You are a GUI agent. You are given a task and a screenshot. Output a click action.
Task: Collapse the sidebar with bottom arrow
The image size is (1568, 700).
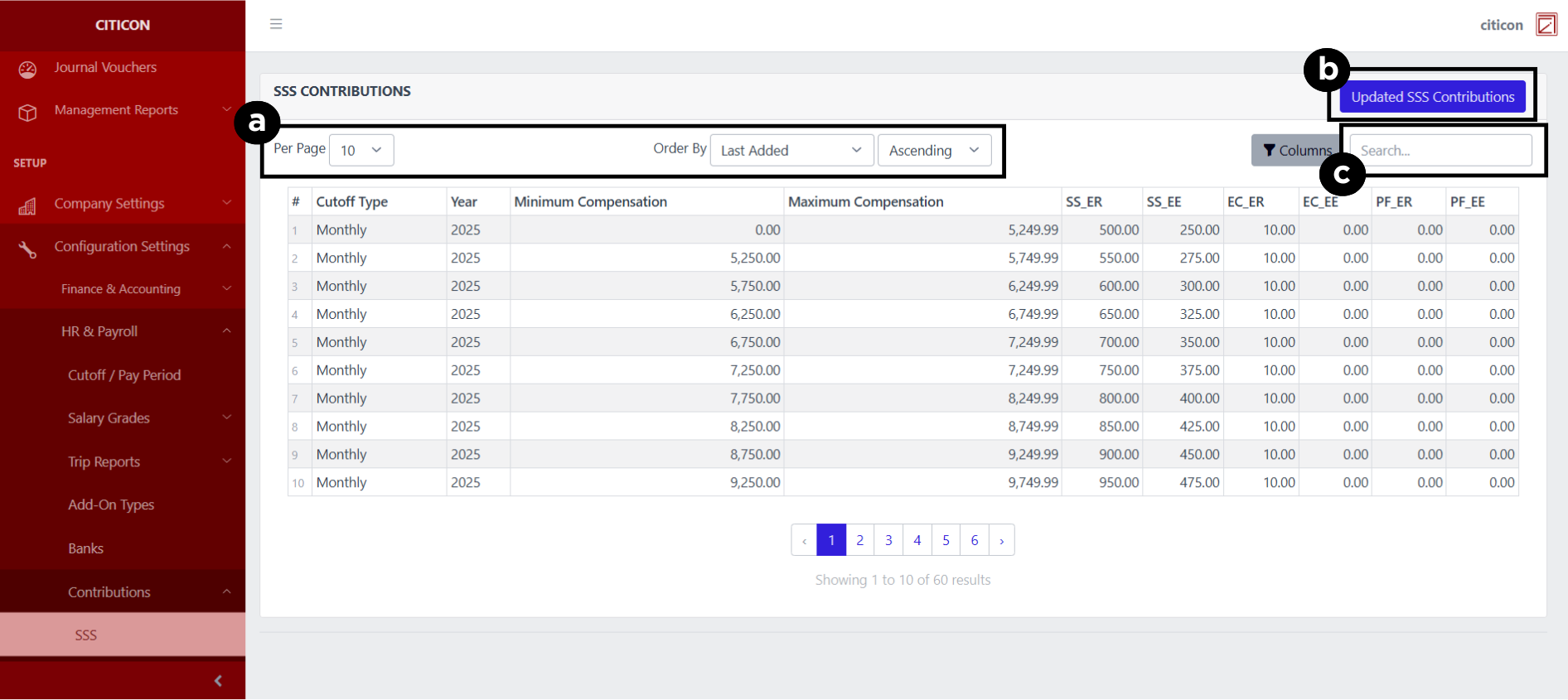coord(218,680)
